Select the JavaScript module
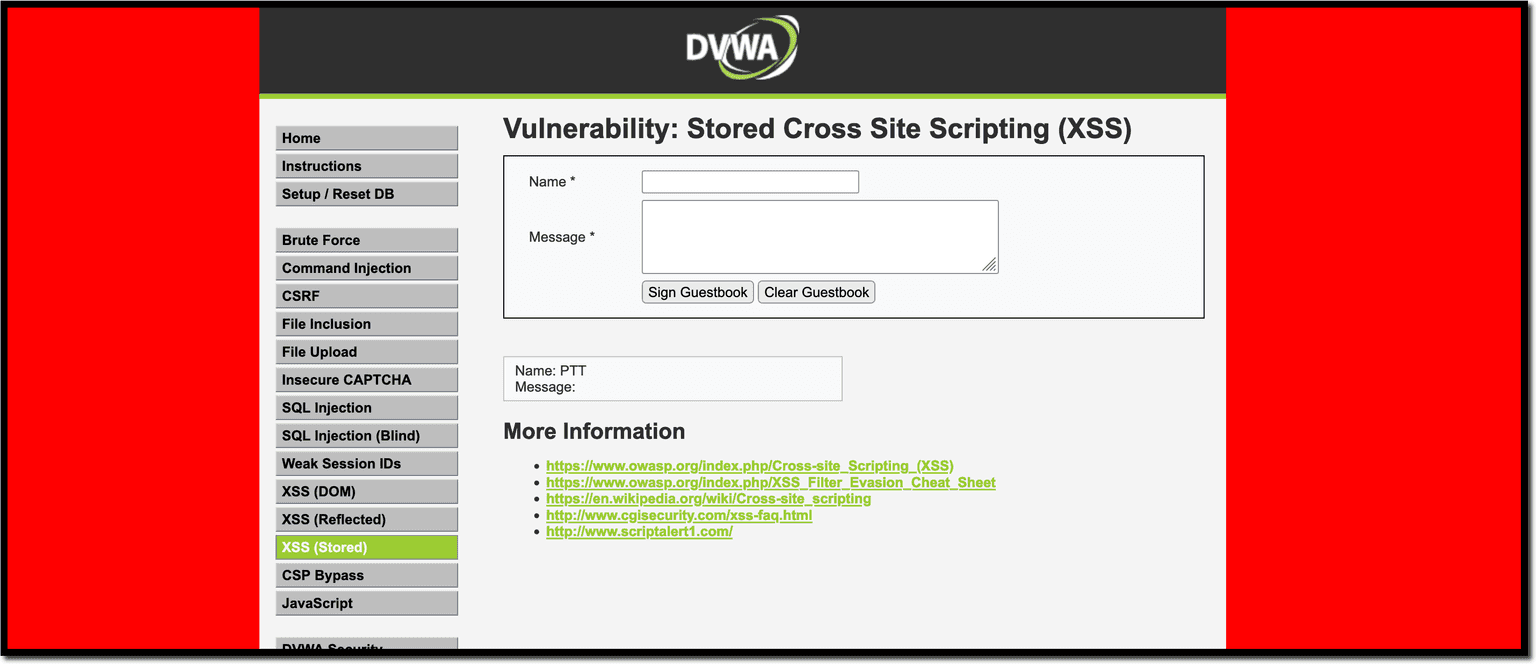Screen dimensions: 1536x664 366,603
